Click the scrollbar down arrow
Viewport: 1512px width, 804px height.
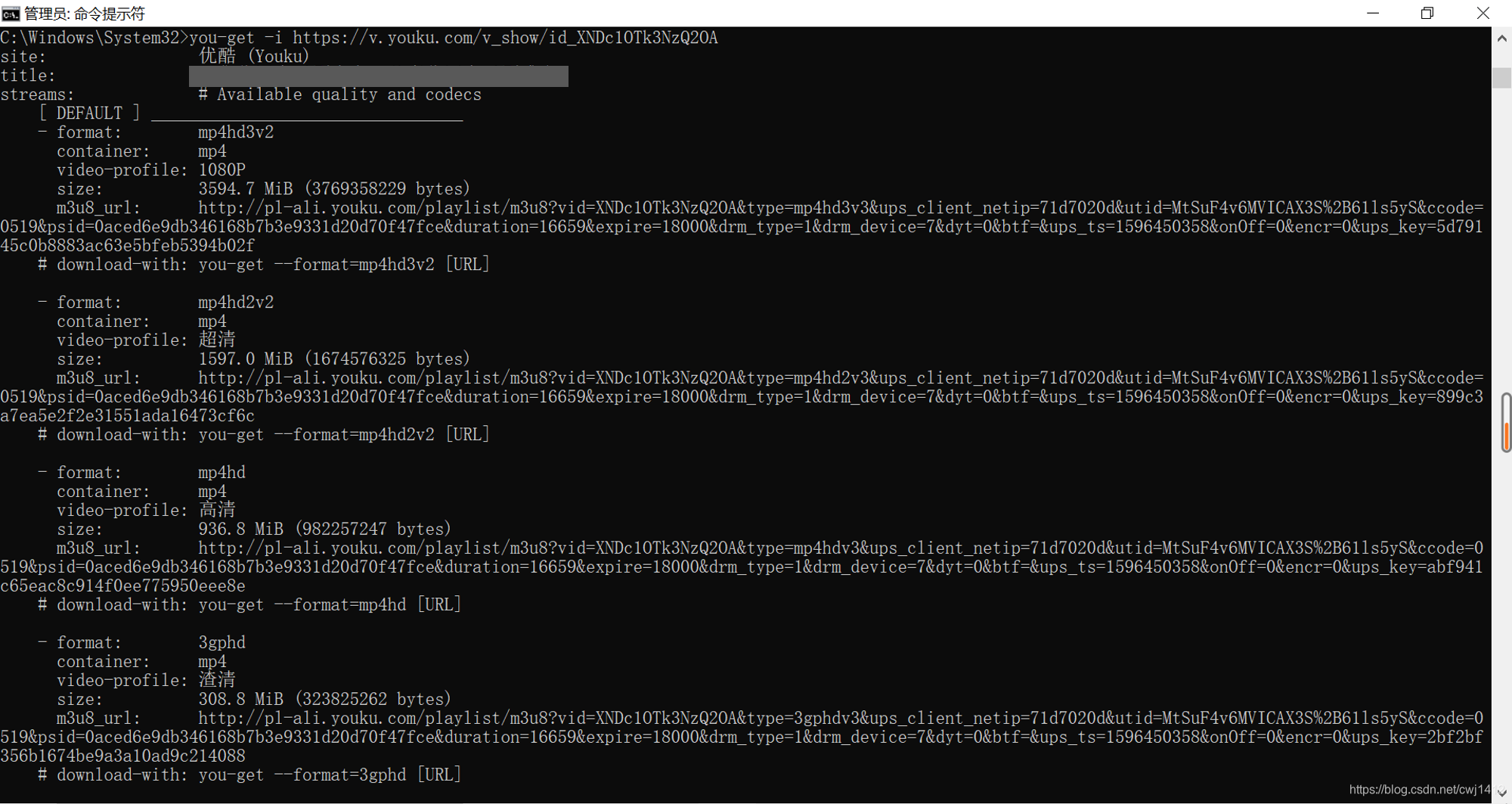click(1502, 793)
